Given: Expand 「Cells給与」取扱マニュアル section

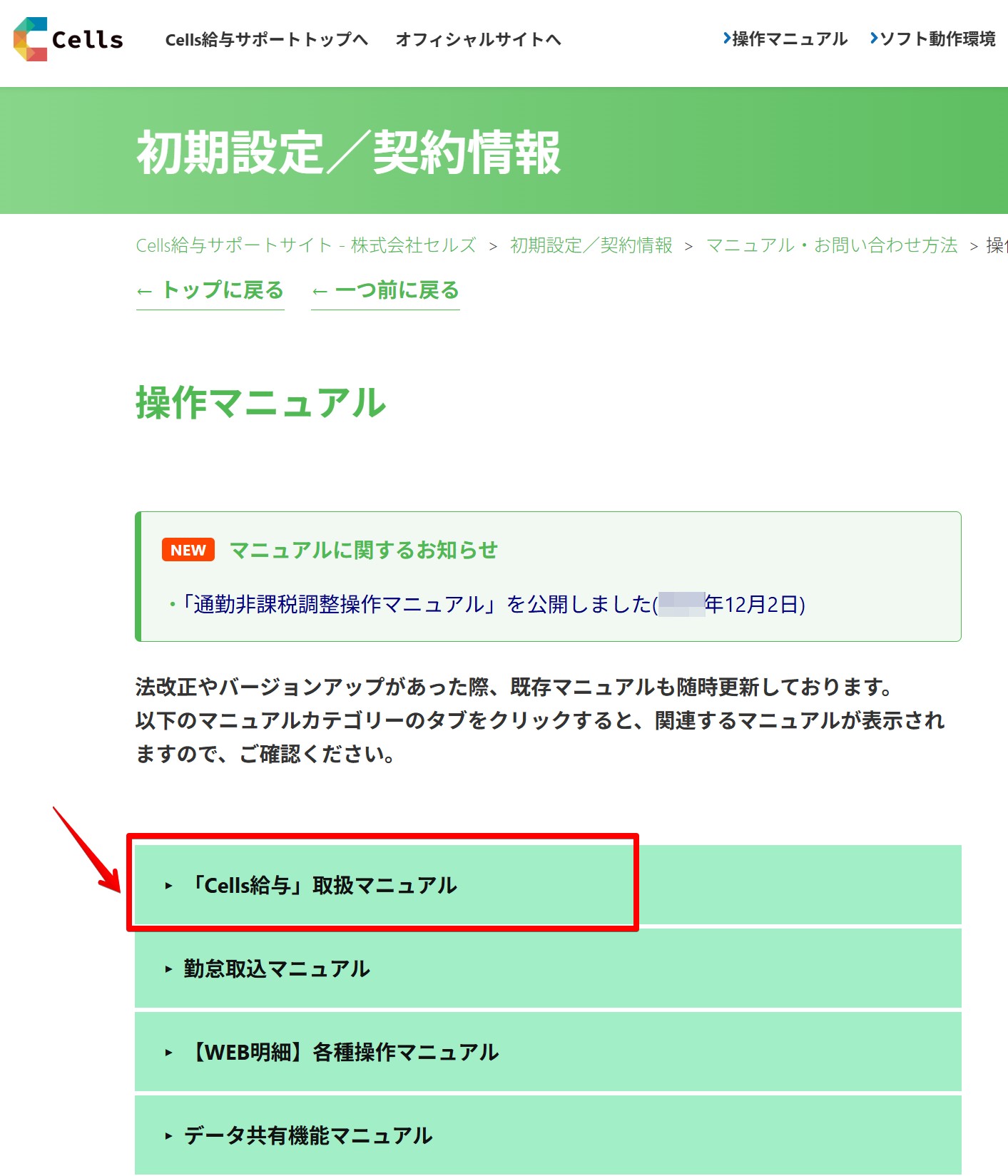Looking at the screenshot, I should [x=548, y=885].
